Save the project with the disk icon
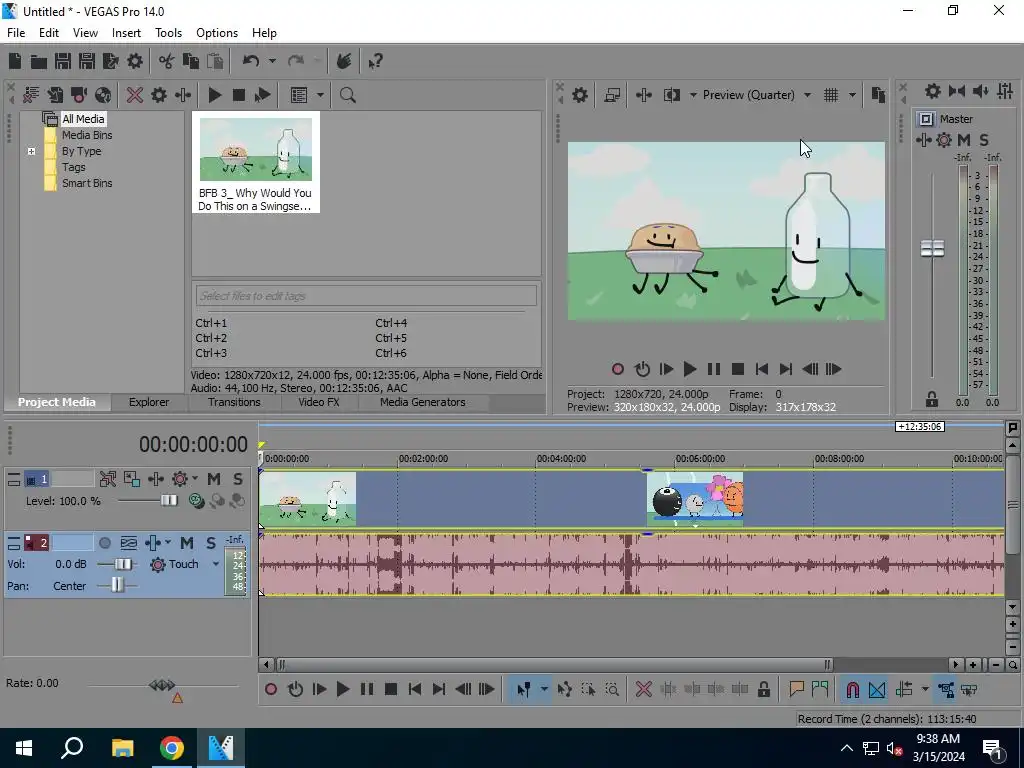This screenshot has width=1024, height=768. point(63,61)
